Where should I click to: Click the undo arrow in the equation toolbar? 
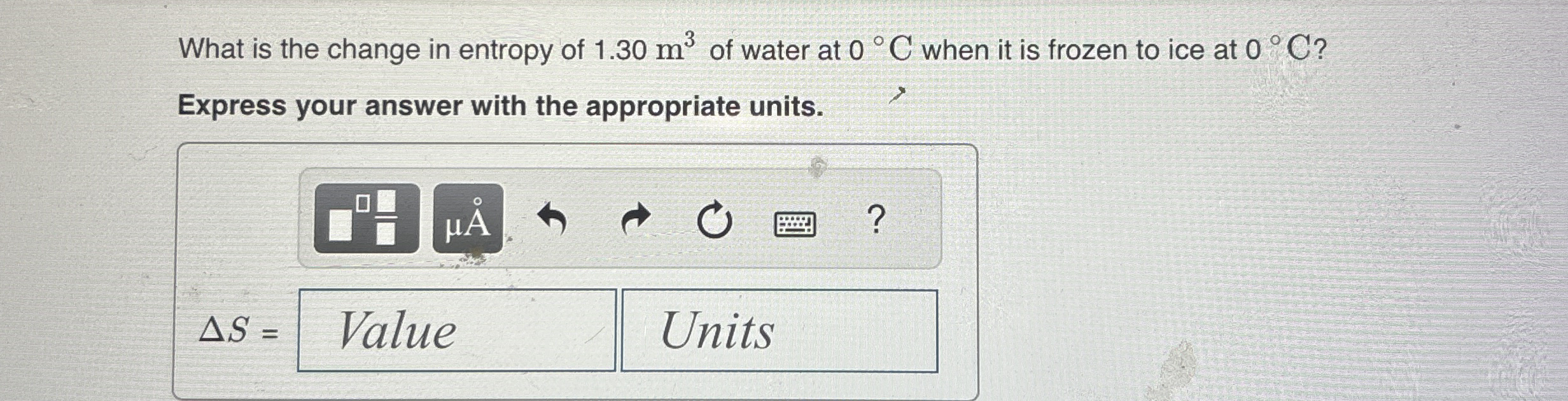554,221
